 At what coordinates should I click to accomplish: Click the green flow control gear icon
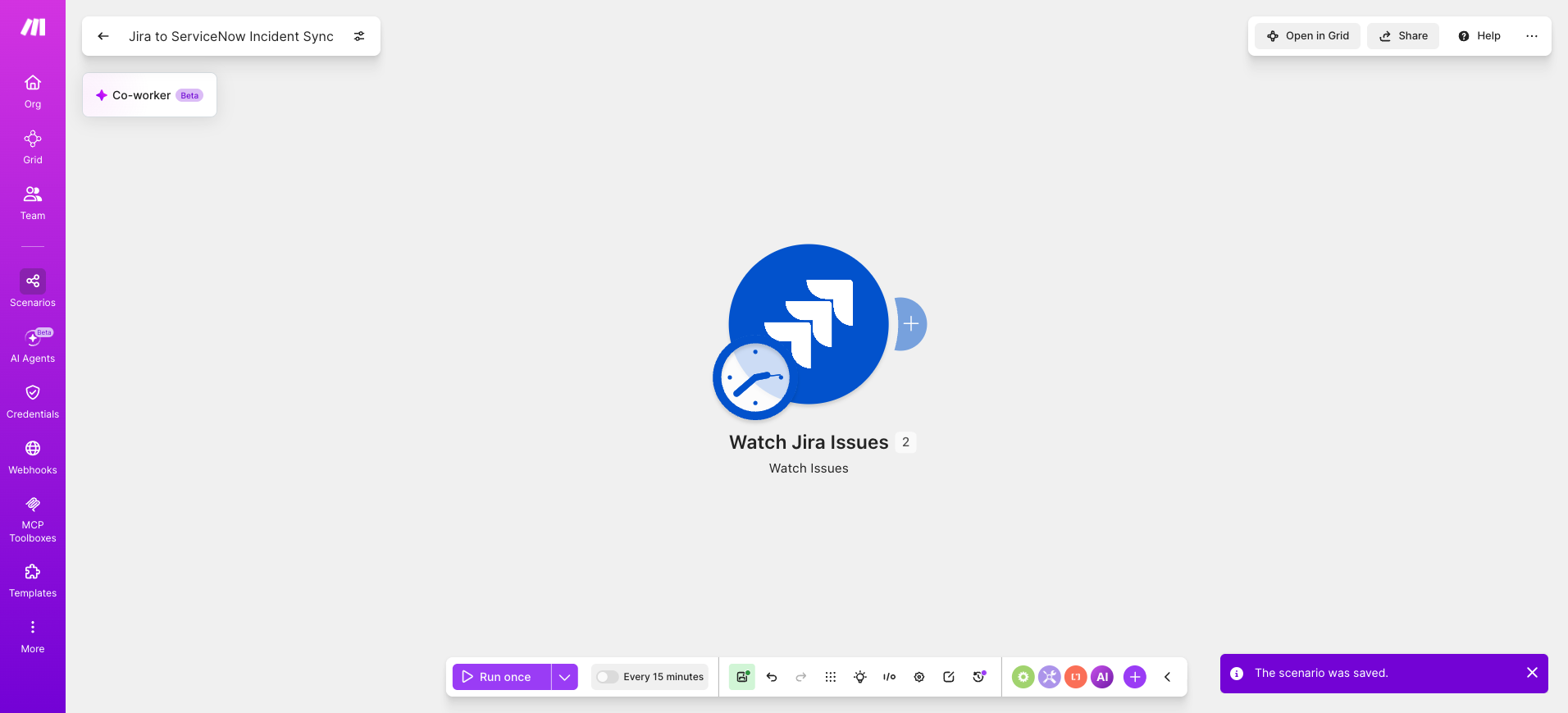tap(1023, 677)
